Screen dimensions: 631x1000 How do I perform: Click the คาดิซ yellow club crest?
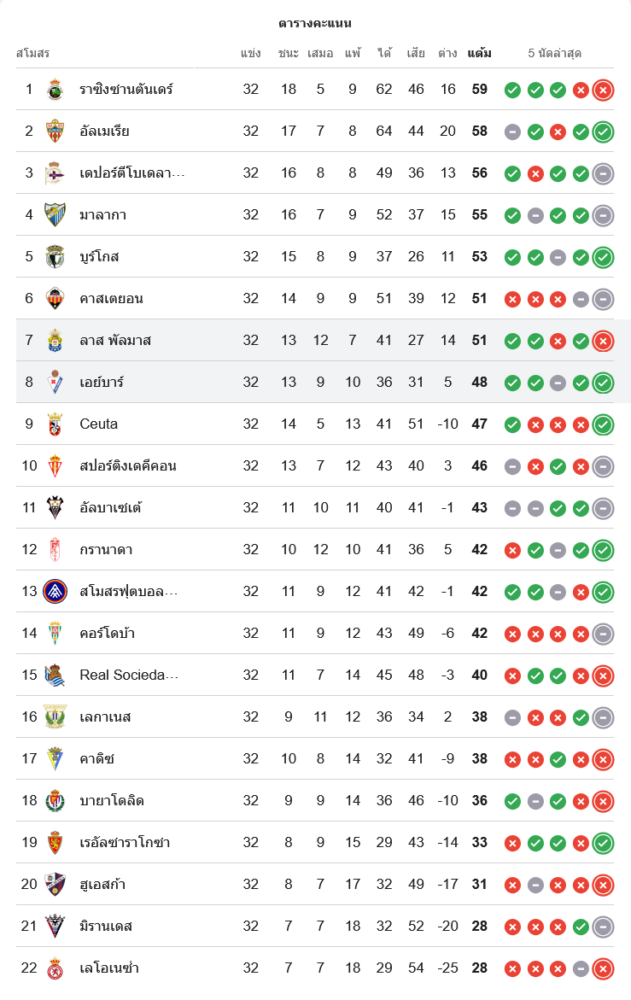[x=55, y=759]
